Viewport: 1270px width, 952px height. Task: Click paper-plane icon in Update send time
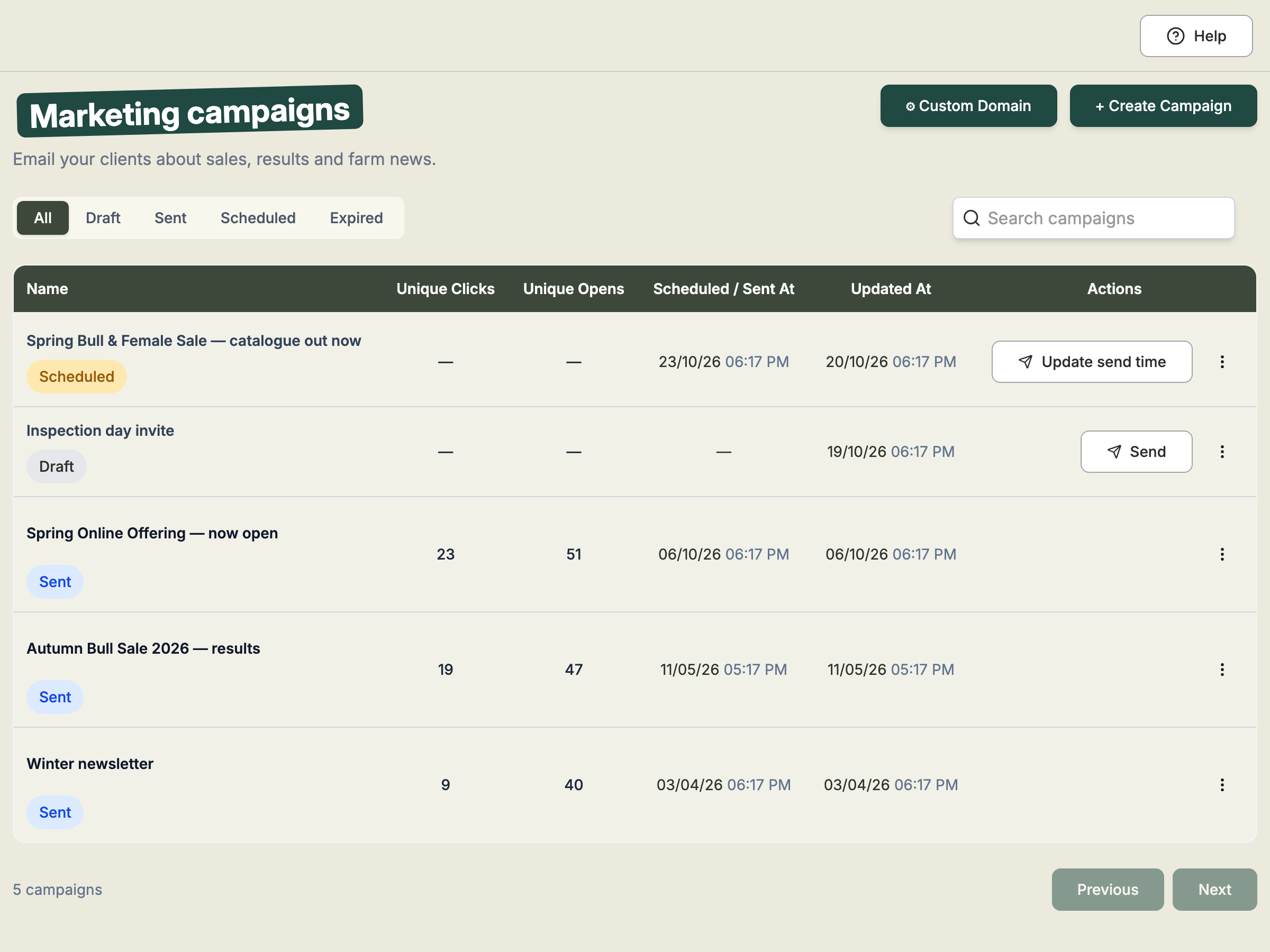click(1026, 362)
